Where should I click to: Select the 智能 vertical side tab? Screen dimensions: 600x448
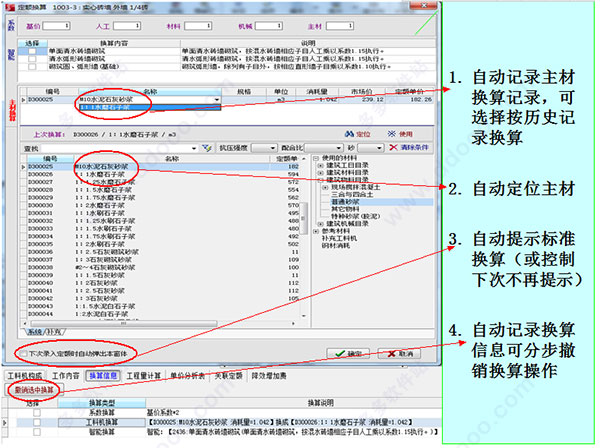[11, 54]
